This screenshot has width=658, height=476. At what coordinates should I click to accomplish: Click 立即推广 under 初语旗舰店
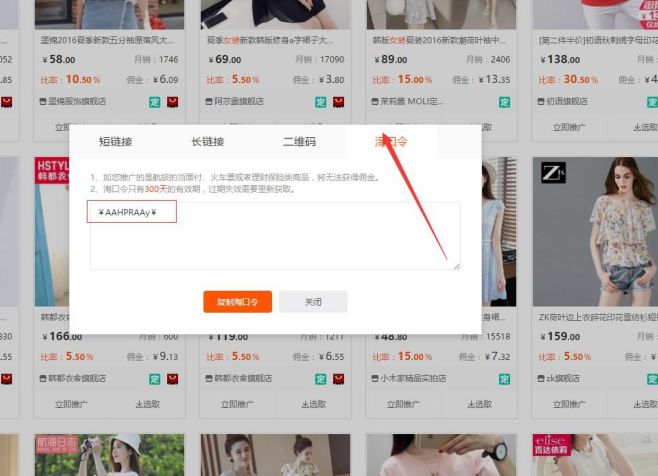[569, 127]
